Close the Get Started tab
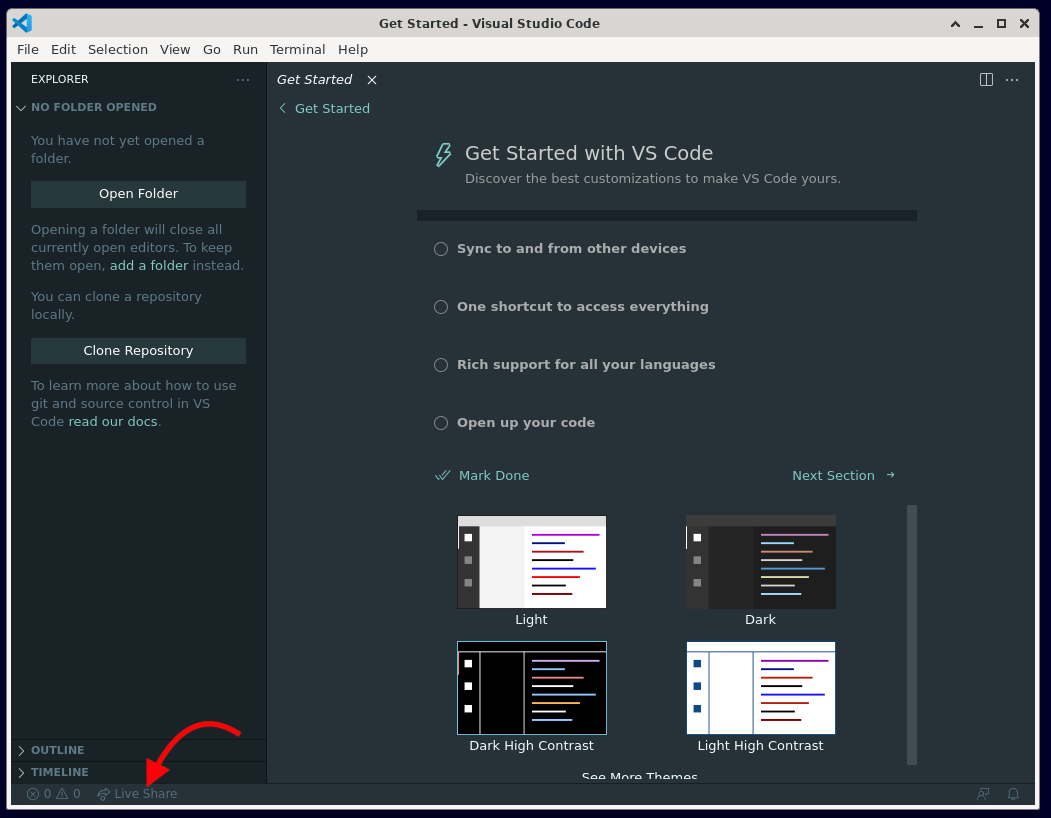The height and width of the screenshot is (818, 1051). [x=372, y=80]
